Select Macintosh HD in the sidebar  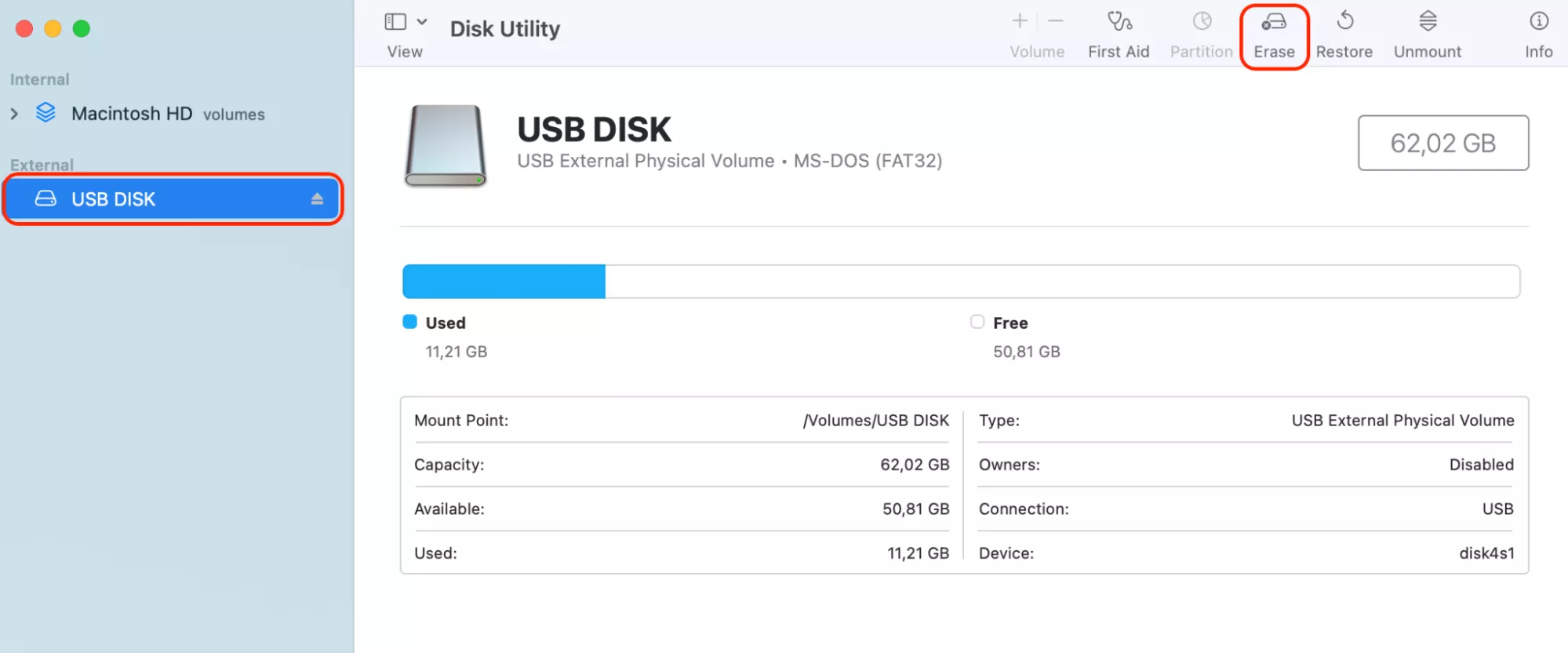click(x=132, y=114)
